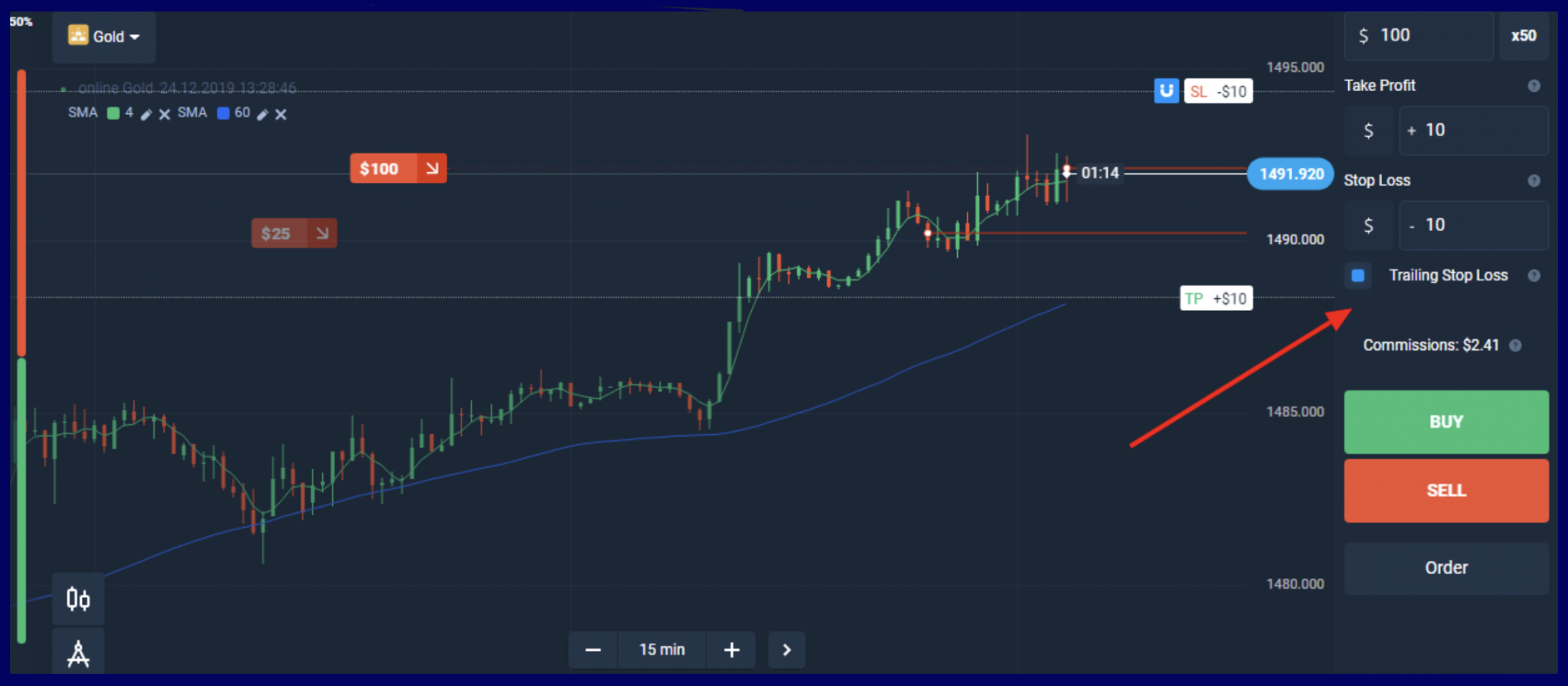This screenshot has height=686, width=1568.
Task: Remove the SMA 4 indicator
Action: [x=164, y=114]
